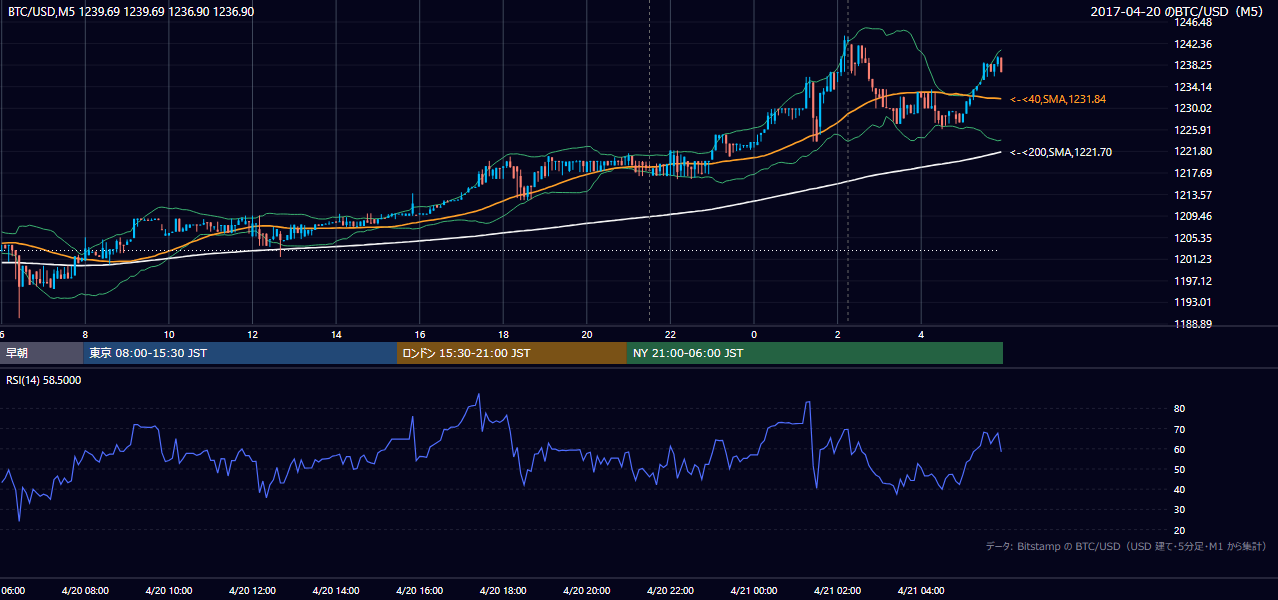Click the Bitstamp data source caption

1126,546
